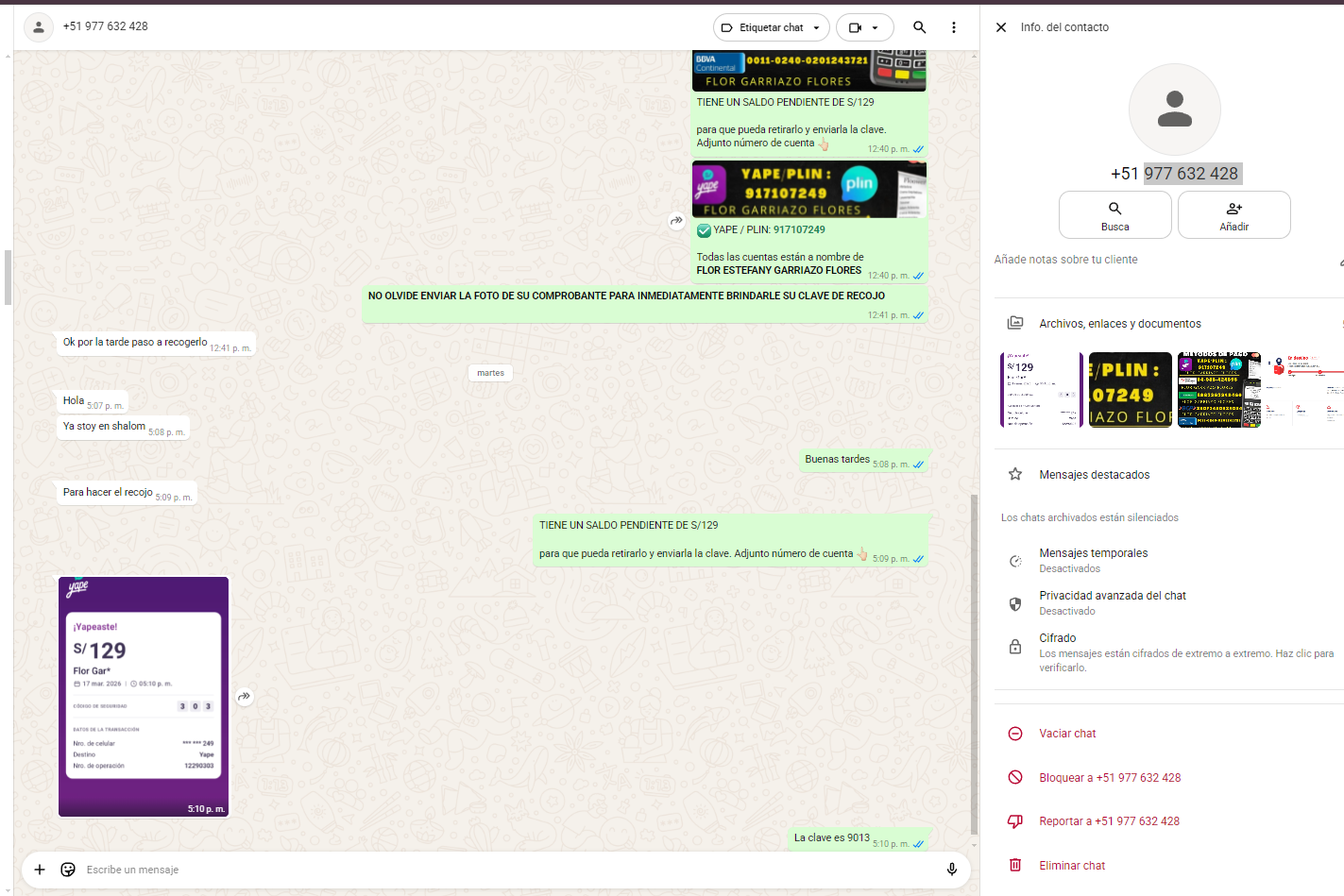
Task: Open Mensajes temporales setting
Action: point(1093,560)
